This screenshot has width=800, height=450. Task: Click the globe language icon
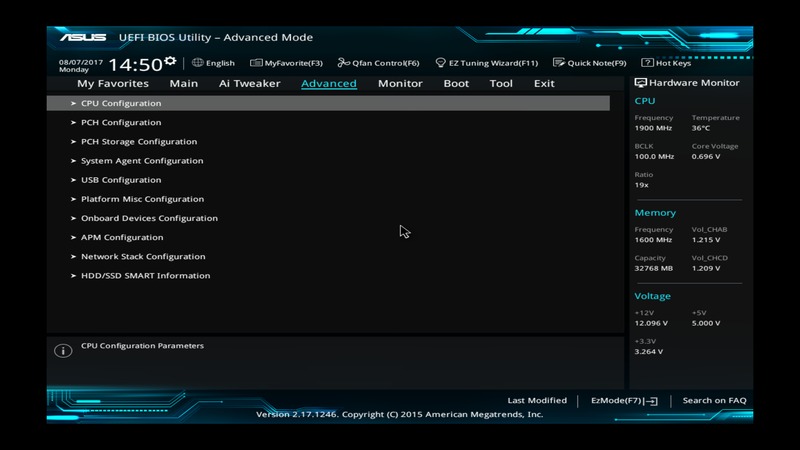pyautogui.click(x=198, y=63)
